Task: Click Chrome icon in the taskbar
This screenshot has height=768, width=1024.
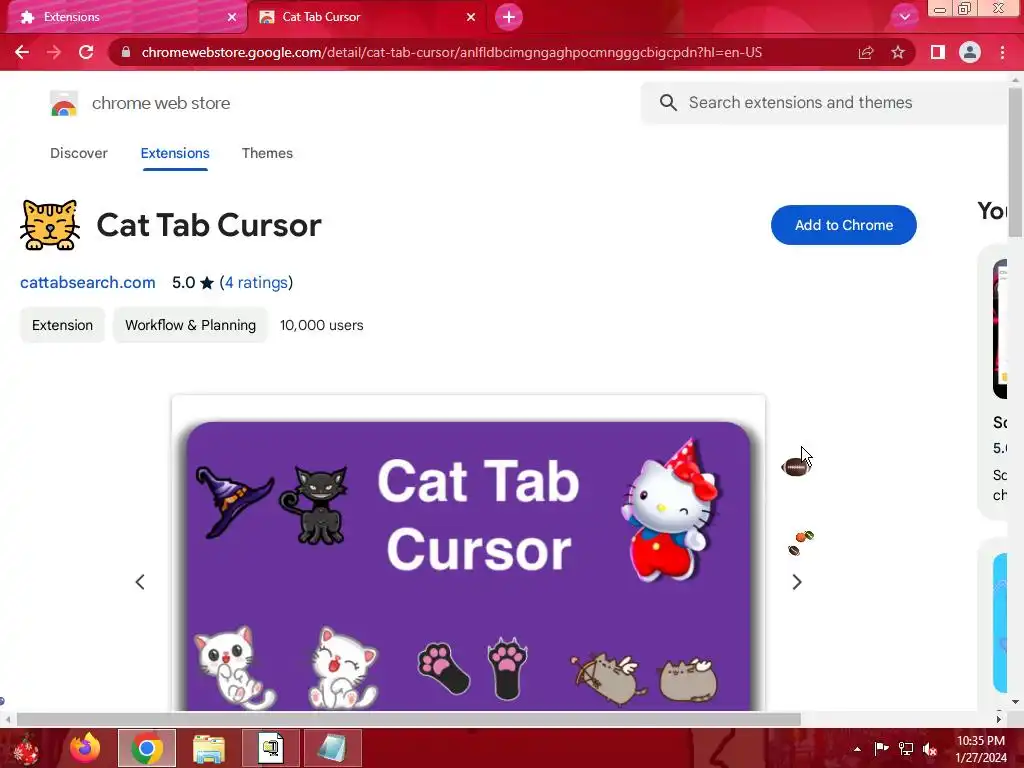Action: (147, 748)
